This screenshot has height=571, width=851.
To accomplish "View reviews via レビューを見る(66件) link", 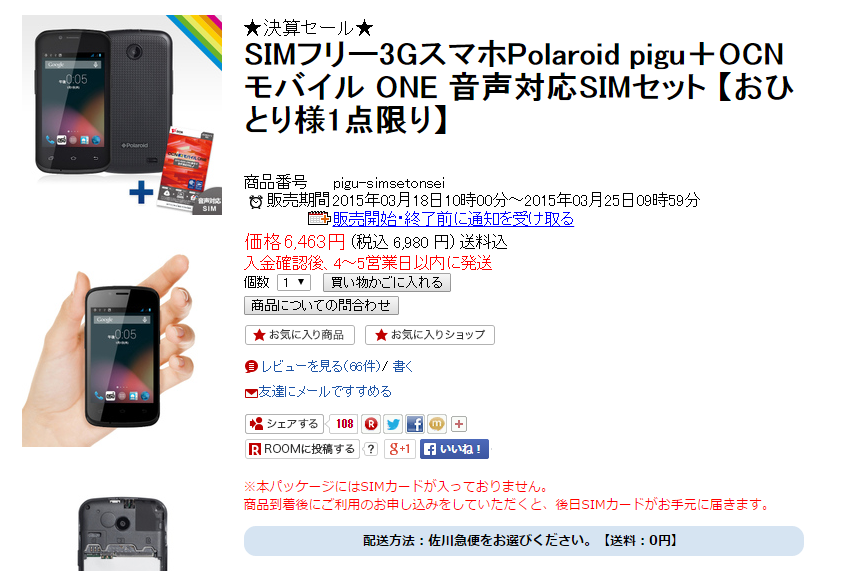I will coord(321,366).
